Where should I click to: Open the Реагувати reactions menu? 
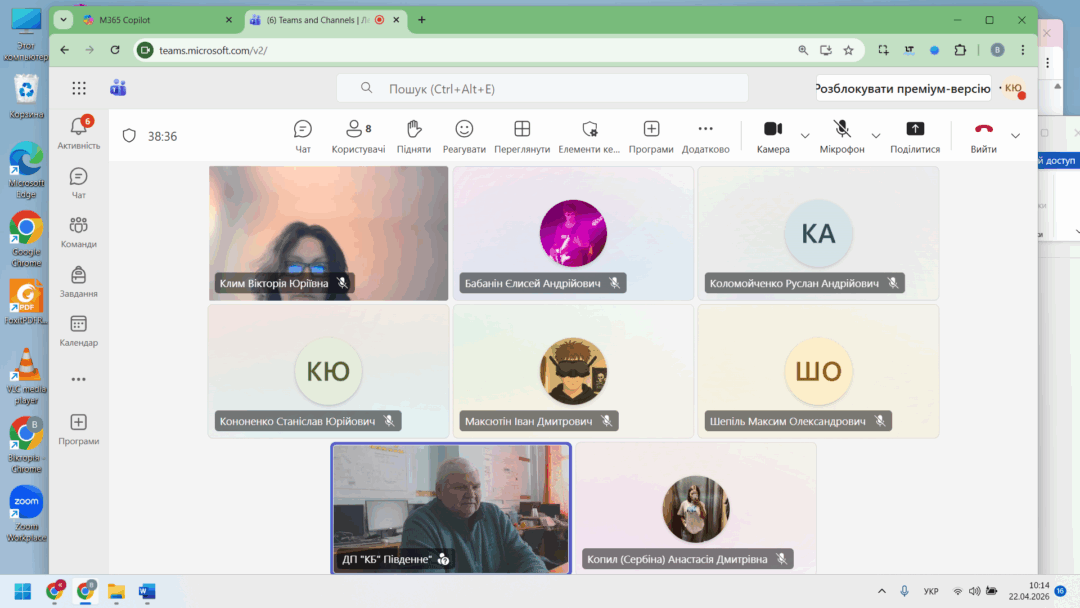(464, 136)
